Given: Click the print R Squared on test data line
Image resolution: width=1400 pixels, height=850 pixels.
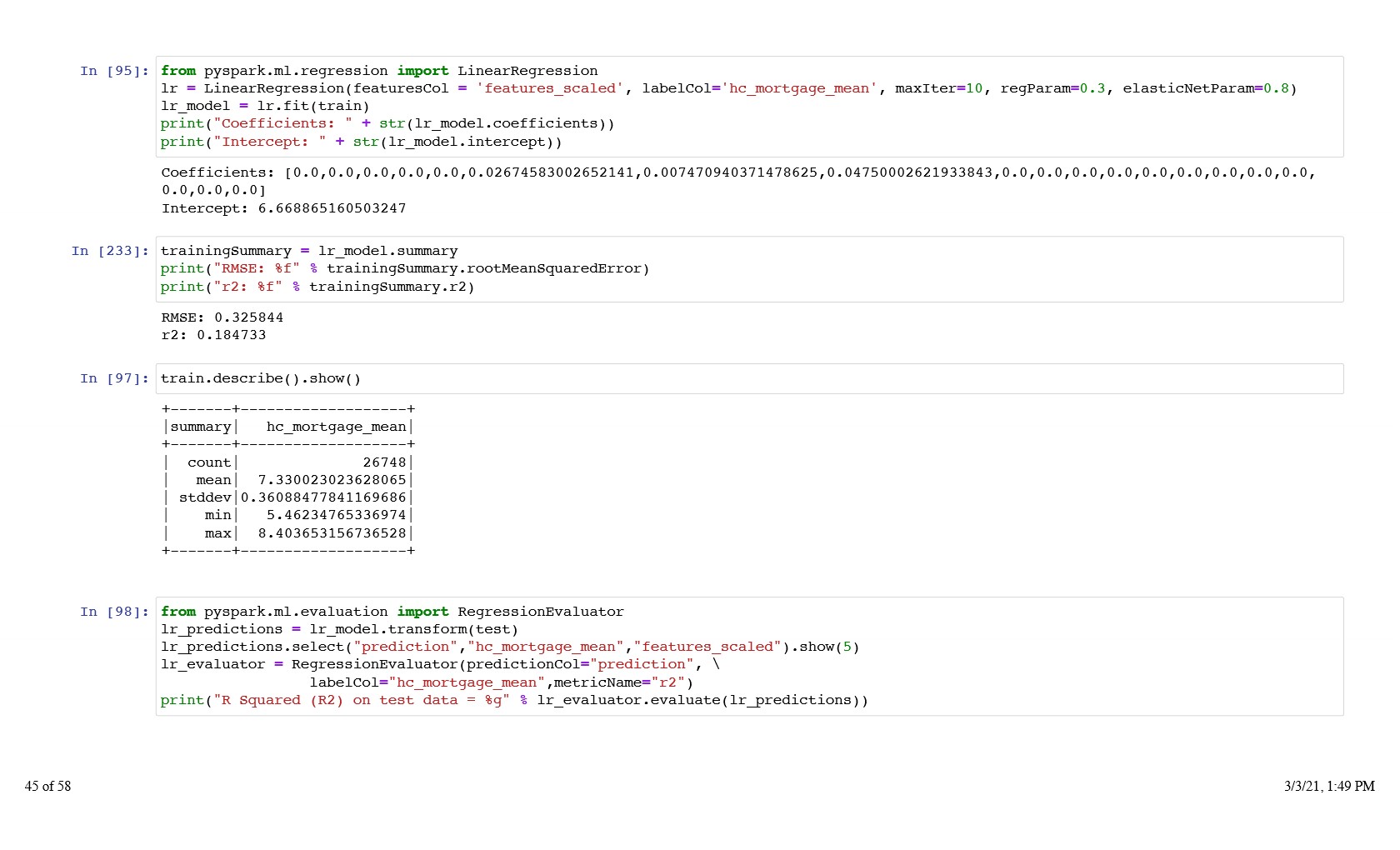Looking at the screenshot, I should (514, 700).
